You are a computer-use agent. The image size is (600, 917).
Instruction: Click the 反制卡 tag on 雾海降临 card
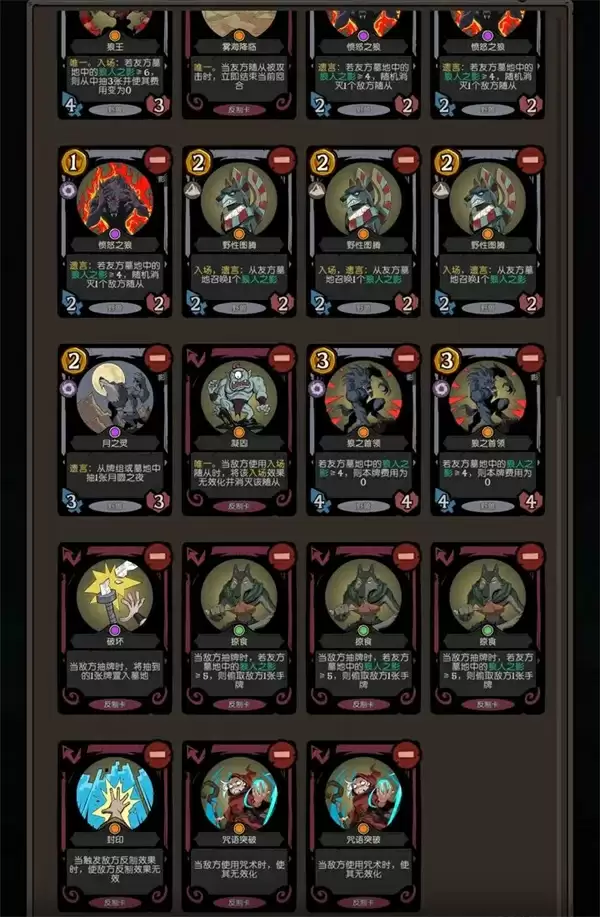[239, 109]
